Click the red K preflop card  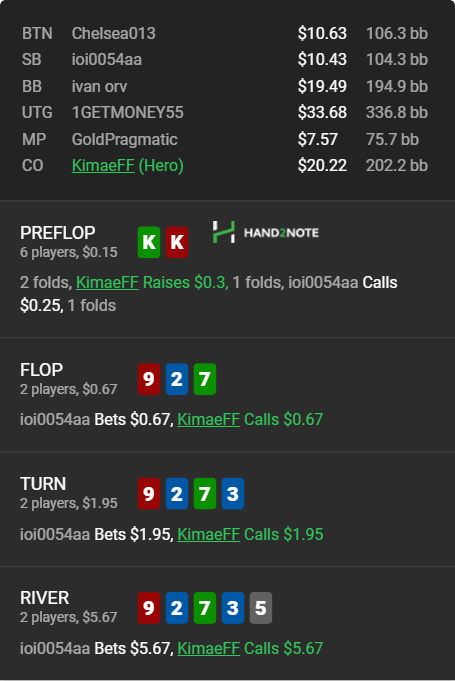pyautogui.click(x=177, y=242)
